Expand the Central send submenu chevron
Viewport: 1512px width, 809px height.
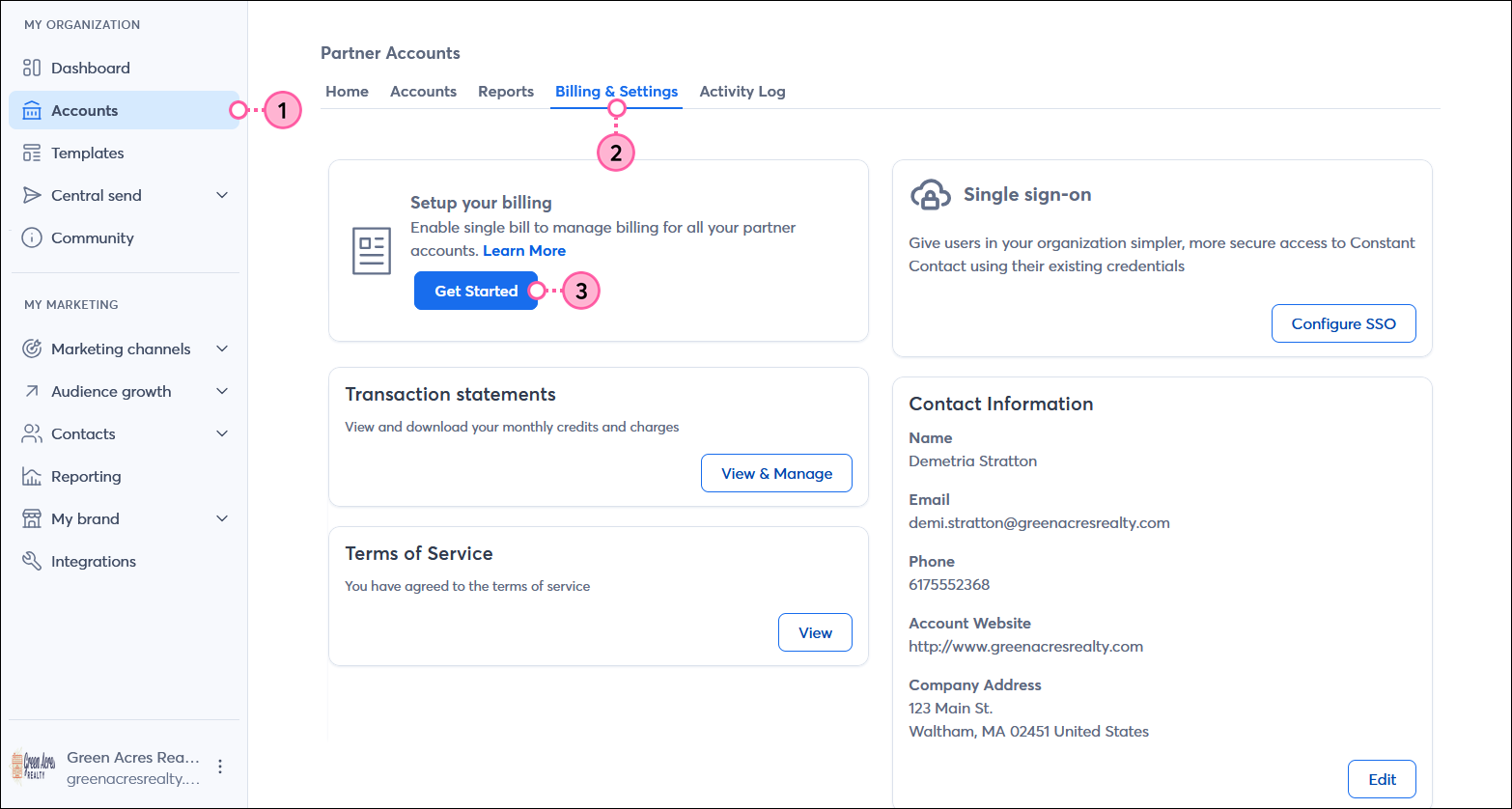click(222, 195)
